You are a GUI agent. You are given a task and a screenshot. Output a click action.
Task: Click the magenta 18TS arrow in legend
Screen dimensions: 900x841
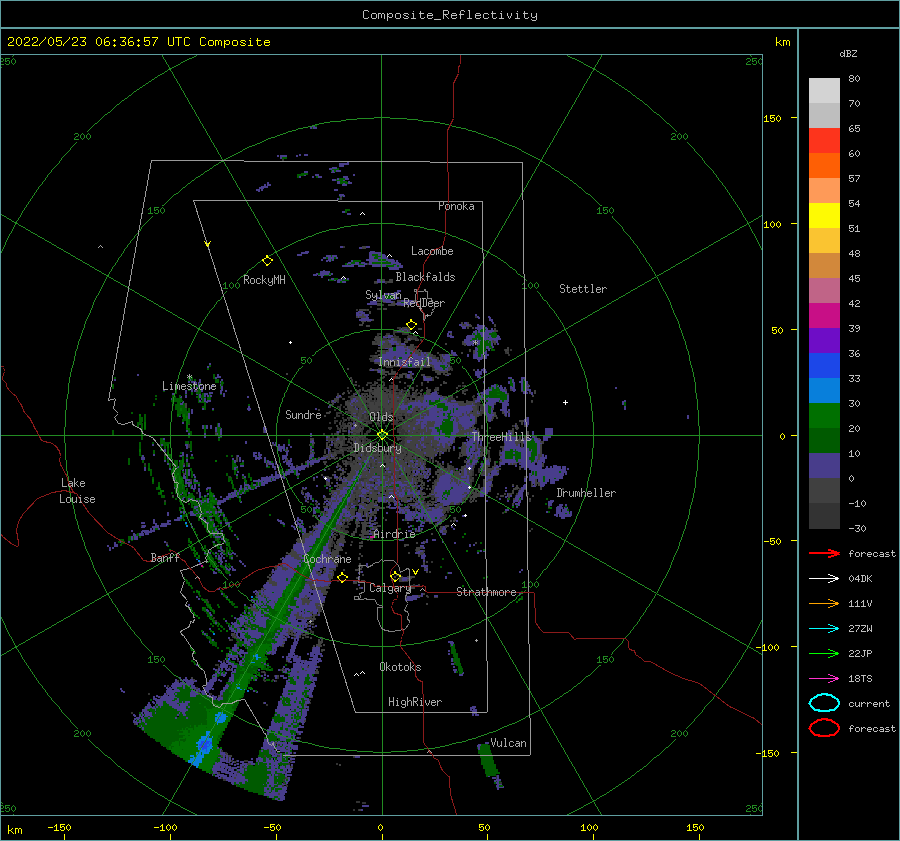coord(824,679)
